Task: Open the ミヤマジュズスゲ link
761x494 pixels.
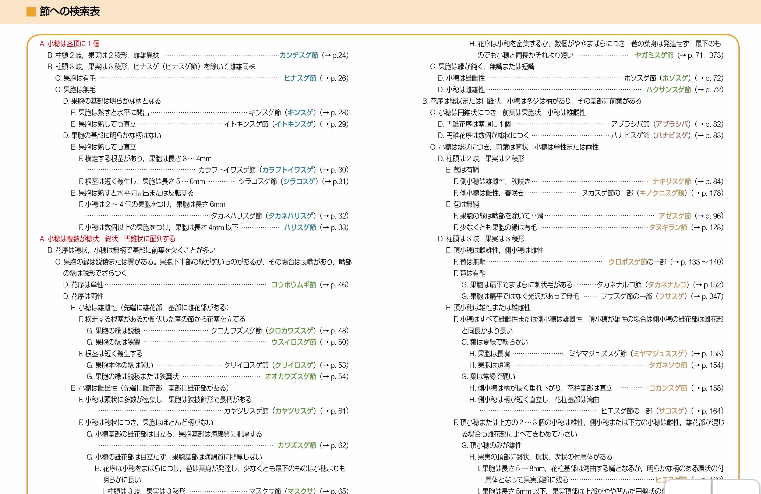Action: 660,354
